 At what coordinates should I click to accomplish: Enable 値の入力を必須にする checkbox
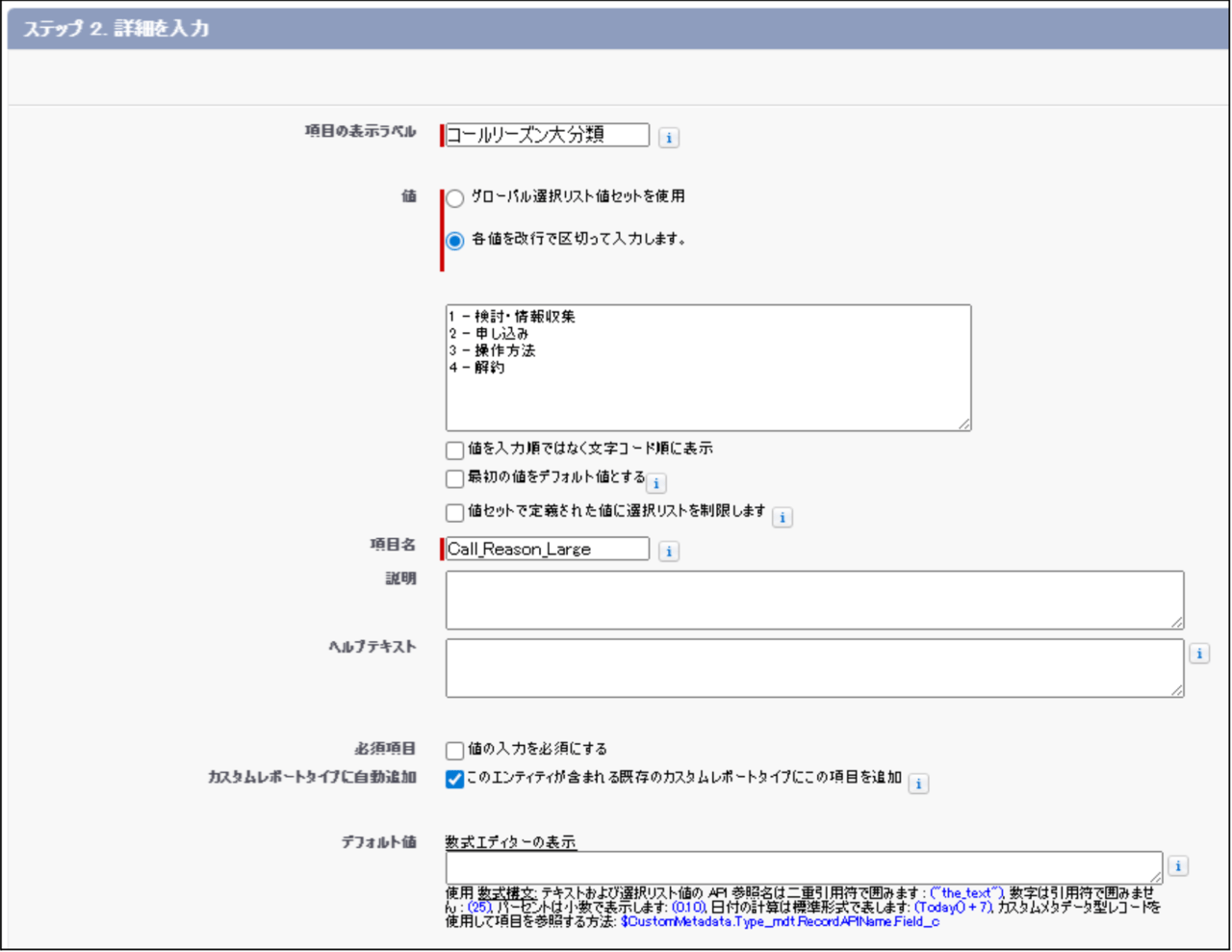pos(455,750)
